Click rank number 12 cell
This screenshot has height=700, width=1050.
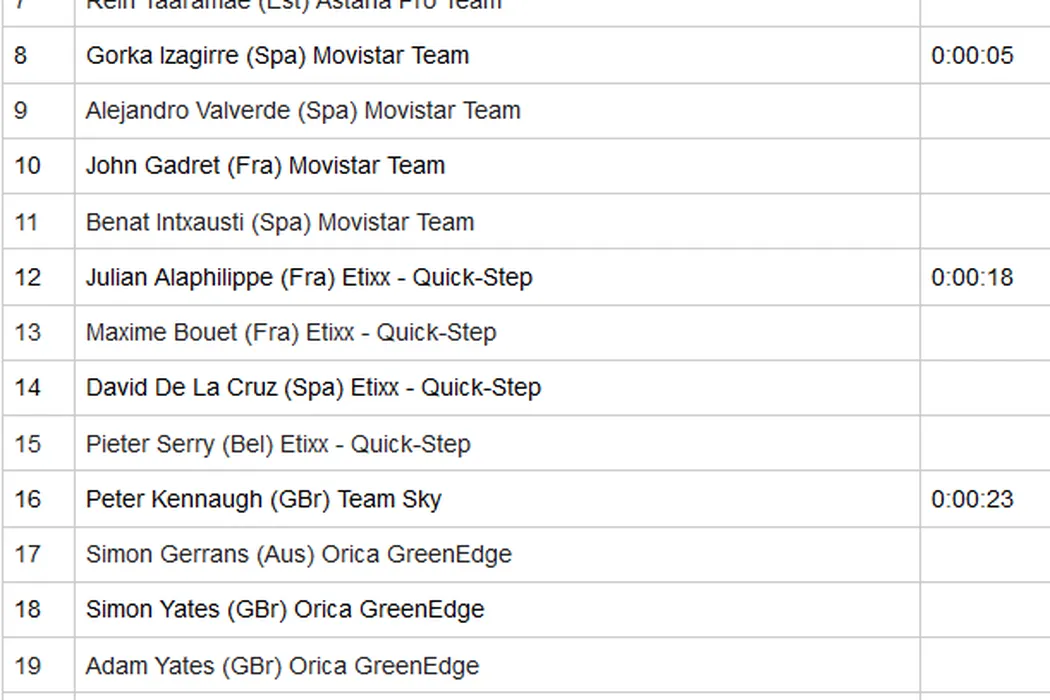click(x=28, y=277)
